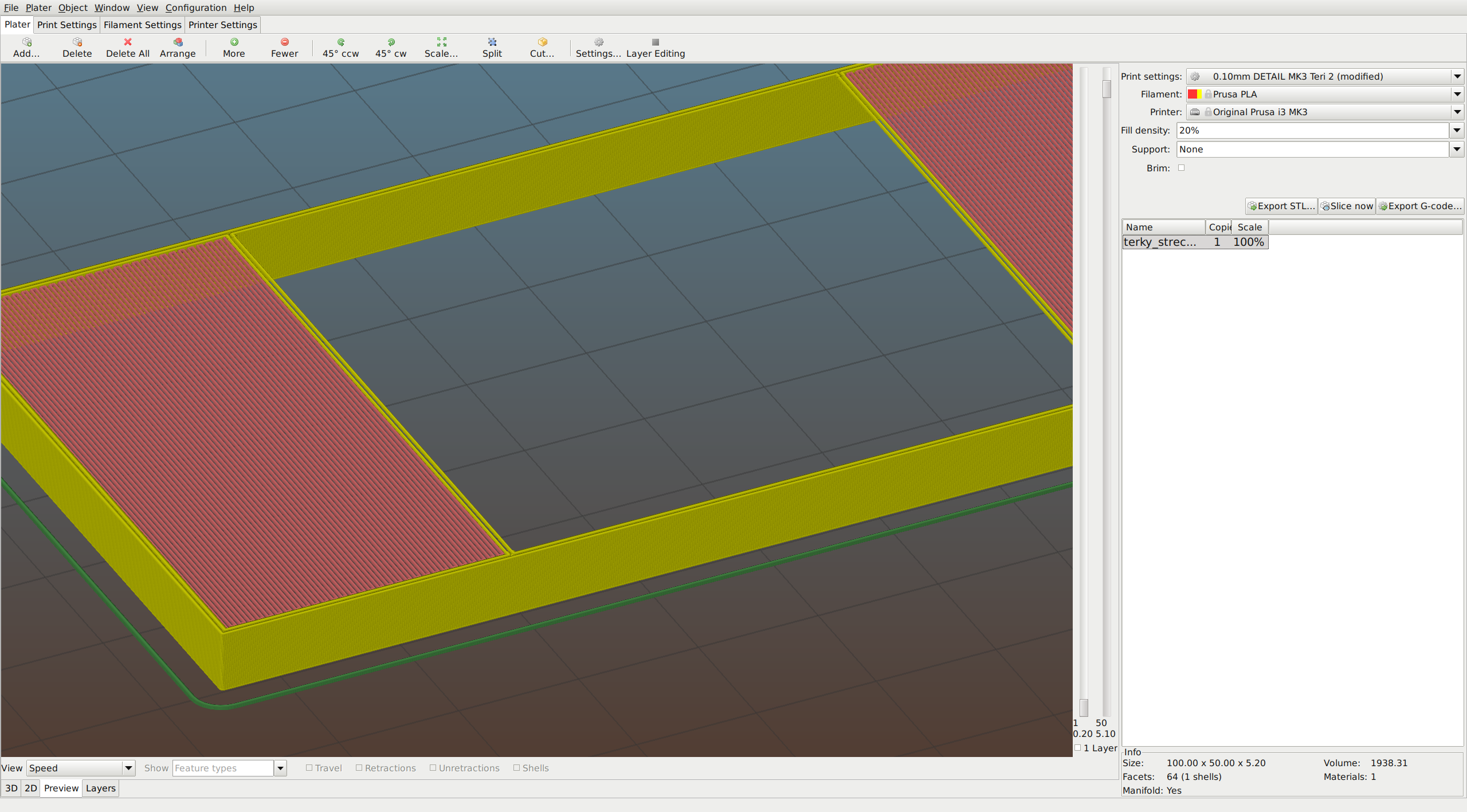This screenshot has height=812, width=1467.
Task: Activate Layer Editing mode
Action: tap(655, 48)
